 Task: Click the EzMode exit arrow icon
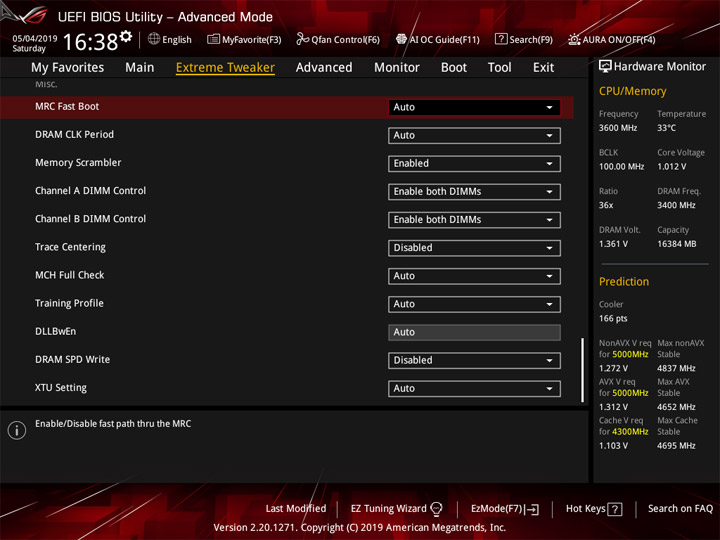533,509
